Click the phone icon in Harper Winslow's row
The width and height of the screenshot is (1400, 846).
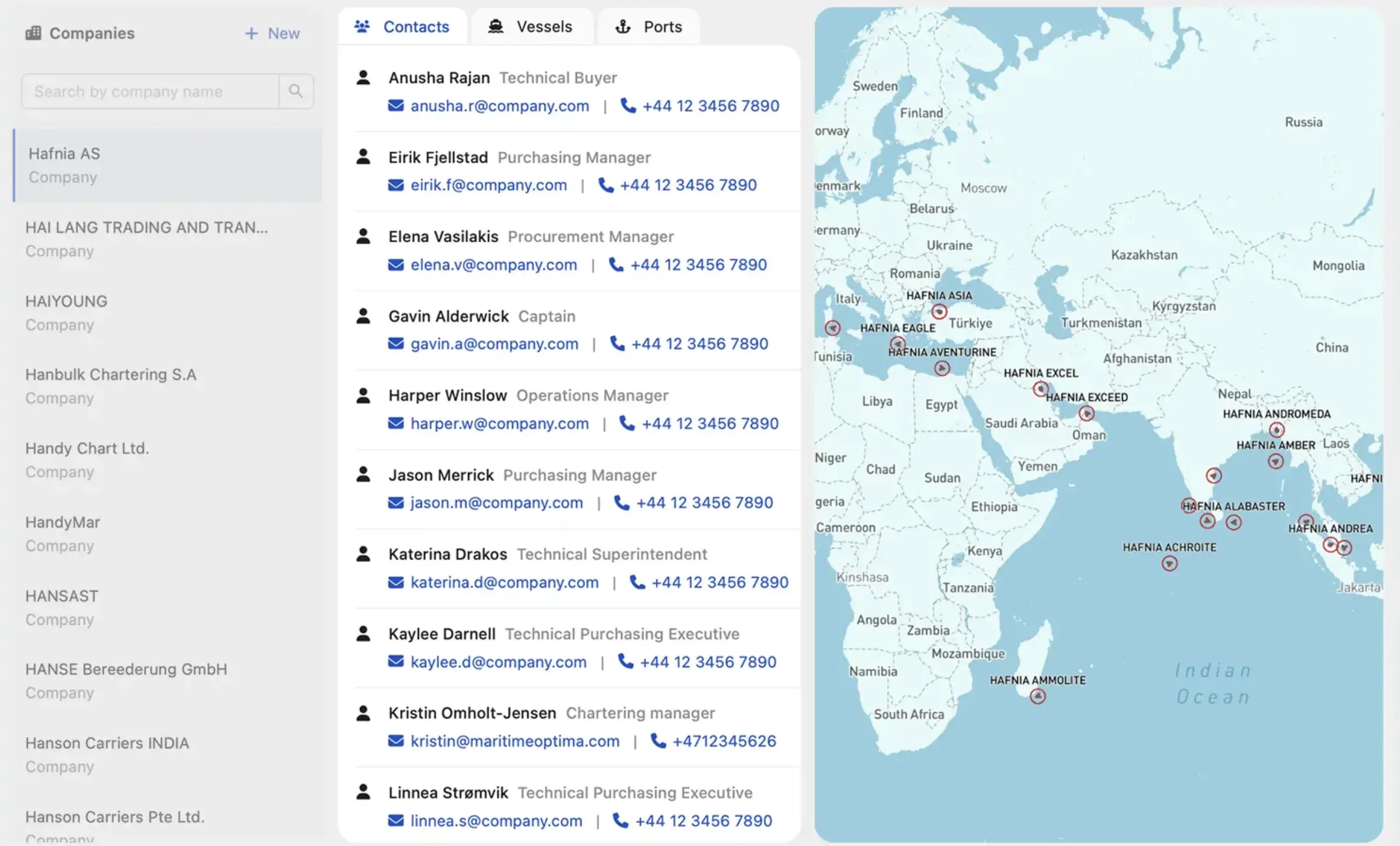[627, 423]
